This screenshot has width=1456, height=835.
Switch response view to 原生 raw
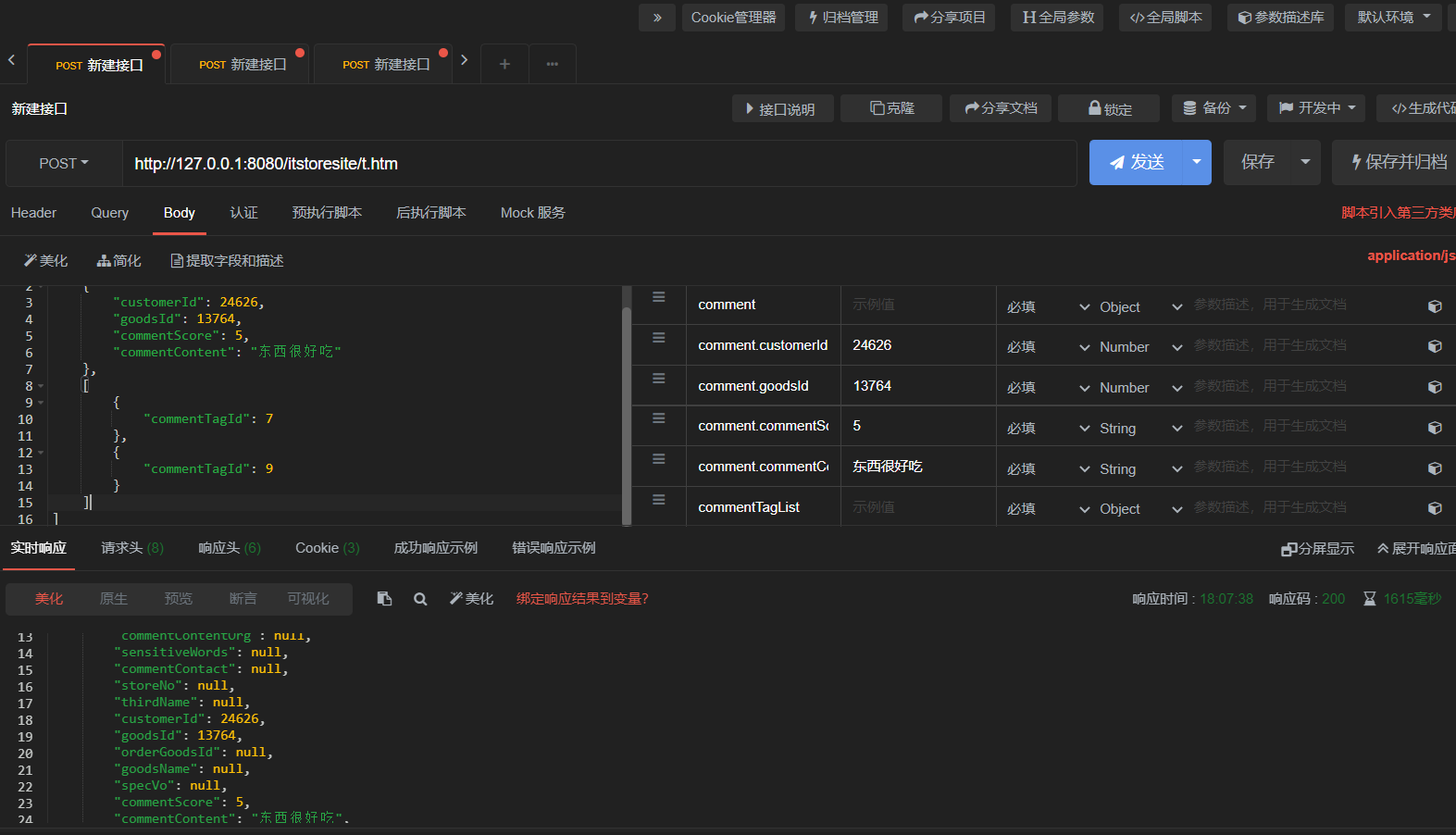114,599
